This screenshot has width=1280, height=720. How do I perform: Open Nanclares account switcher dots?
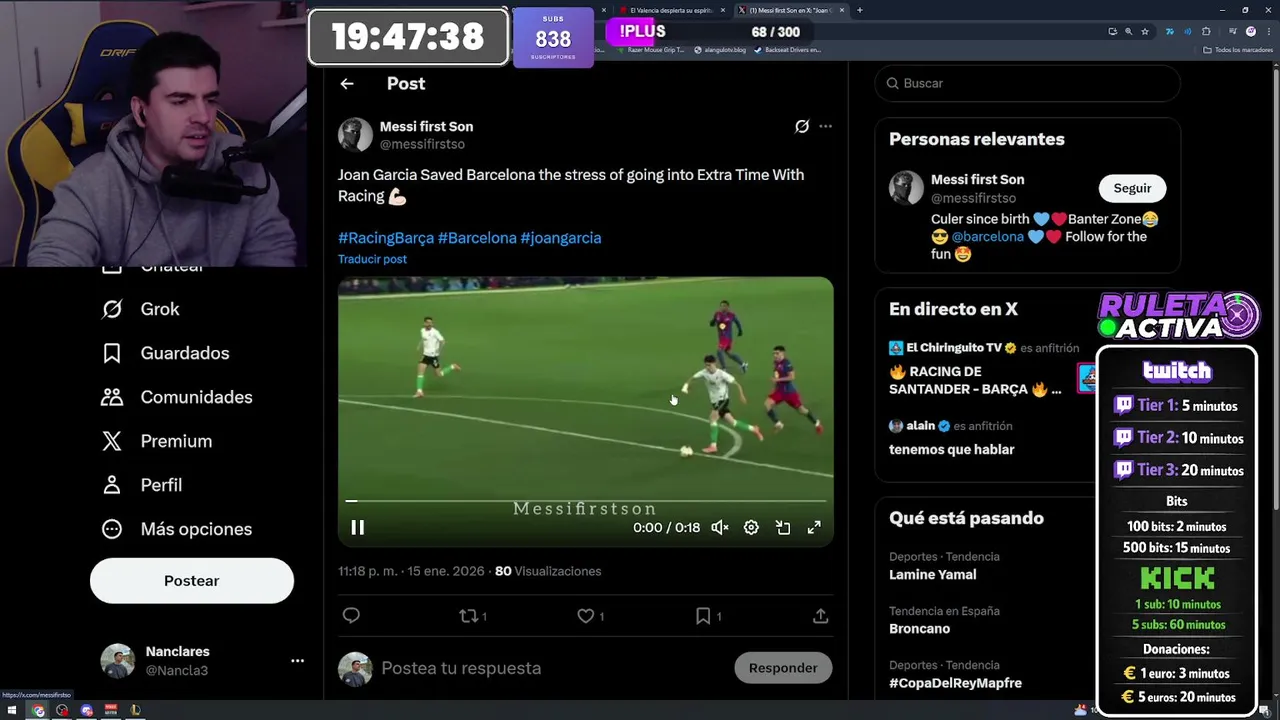click(x=297, y=661)
